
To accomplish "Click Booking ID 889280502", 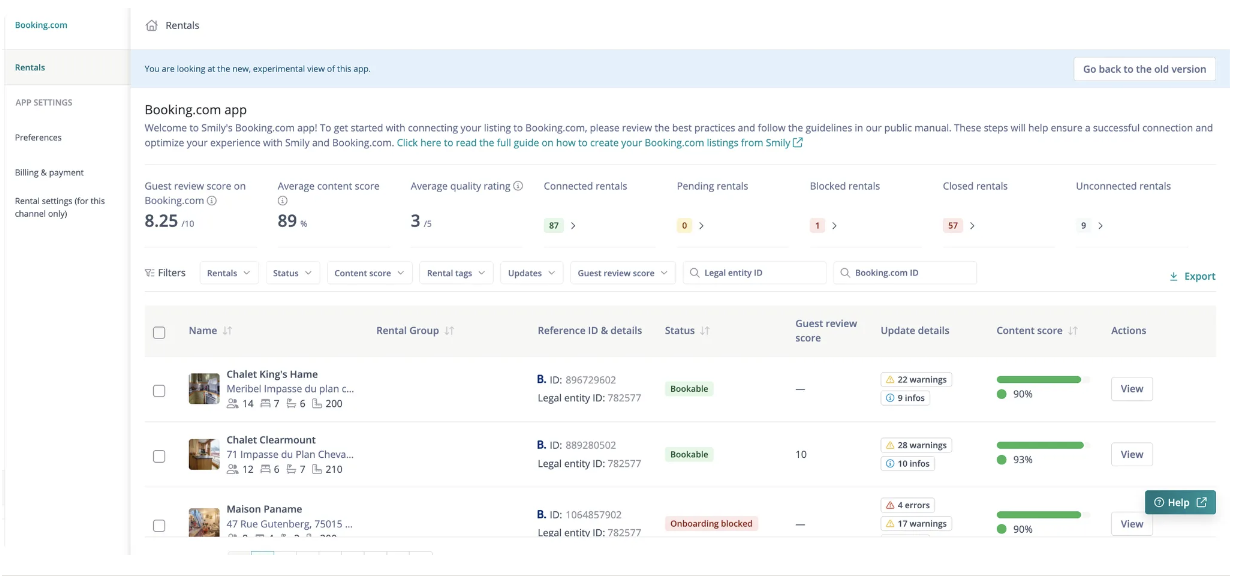I will 591,445.
